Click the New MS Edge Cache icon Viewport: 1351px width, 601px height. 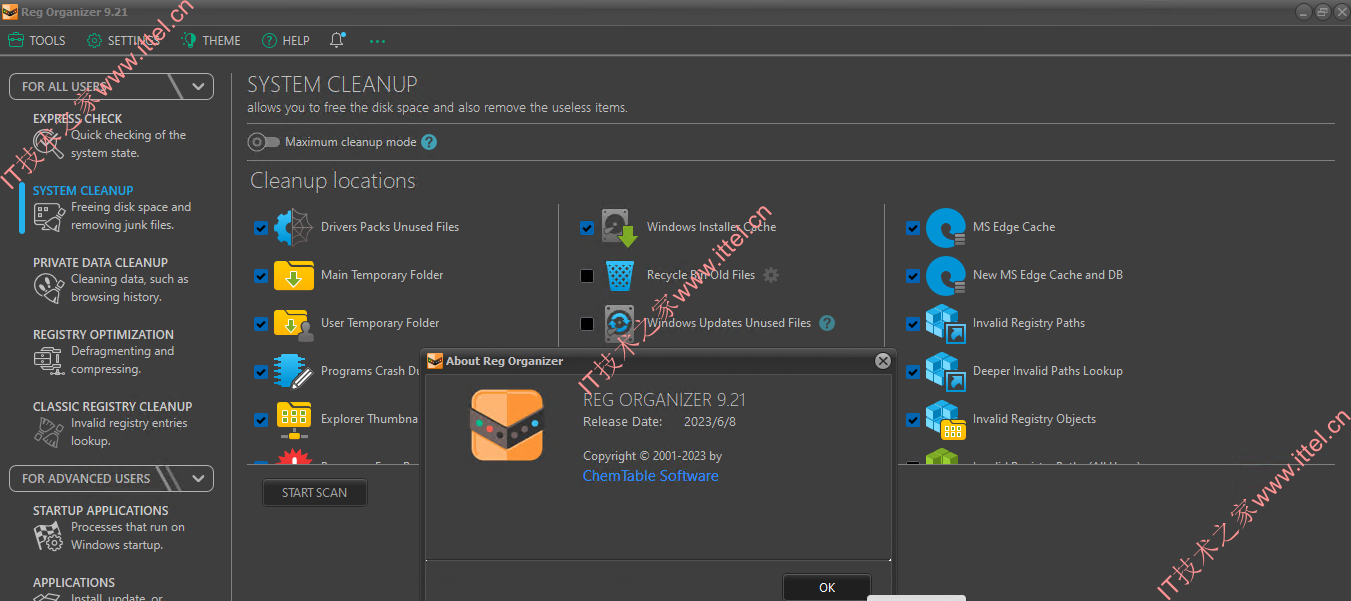[x=946, y=276]
